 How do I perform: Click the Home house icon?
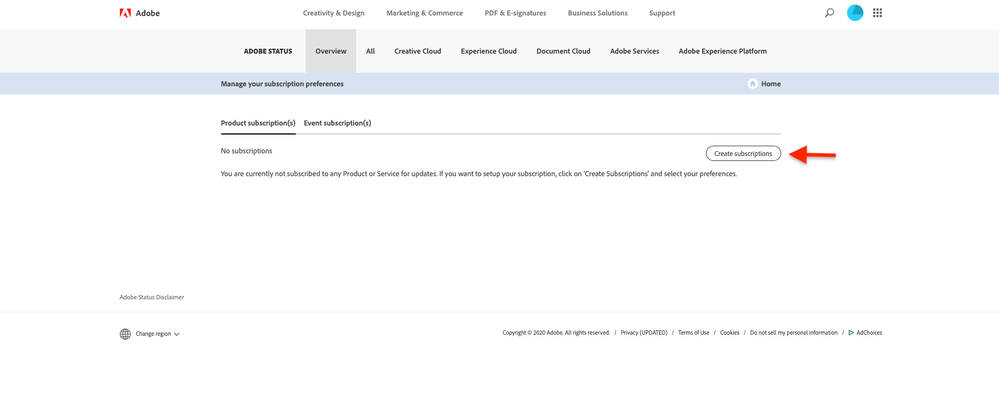(752, 84)
